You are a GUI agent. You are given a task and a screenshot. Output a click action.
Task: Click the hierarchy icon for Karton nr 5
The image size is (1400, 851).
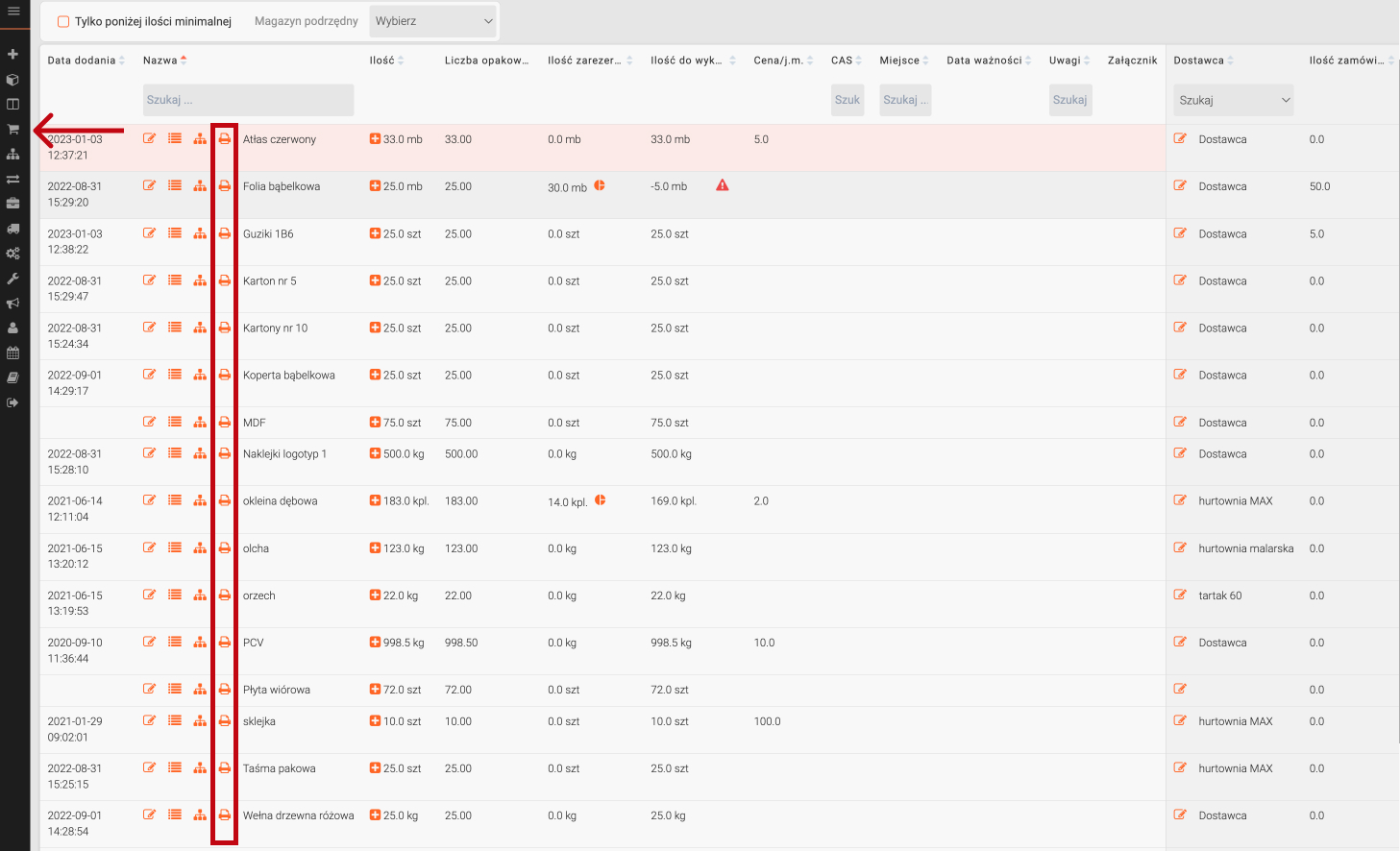pos(200,280)
